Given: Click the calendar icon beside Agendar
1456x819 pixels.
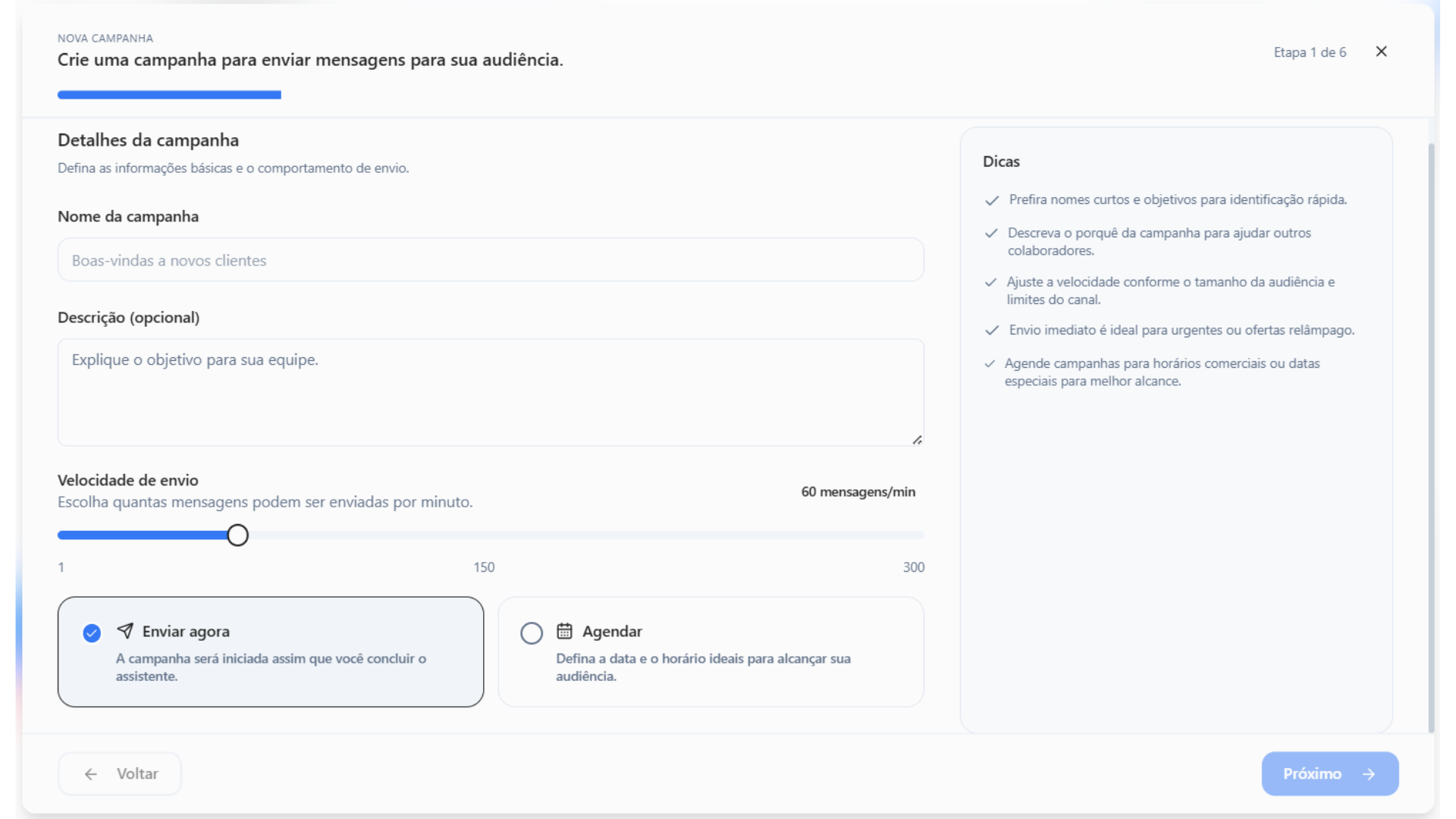Looking at the screenshot, I should (564, 631).
